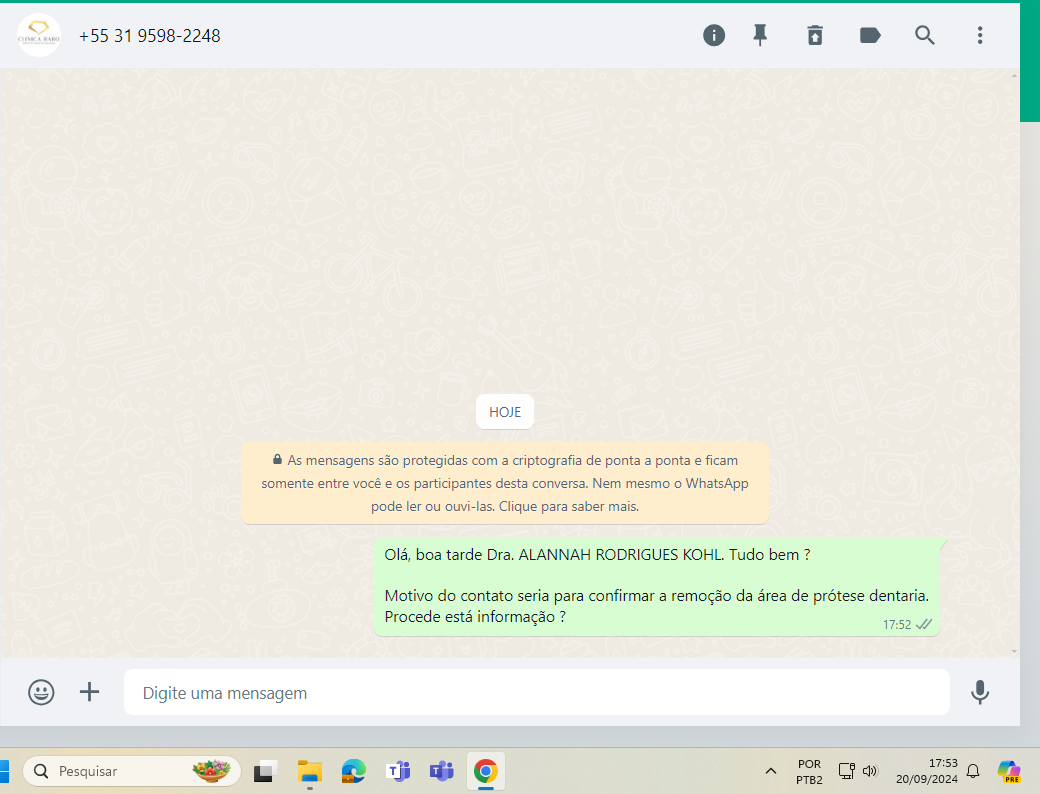Click the sent message to Dra. ALANNAH

(657, 586)
